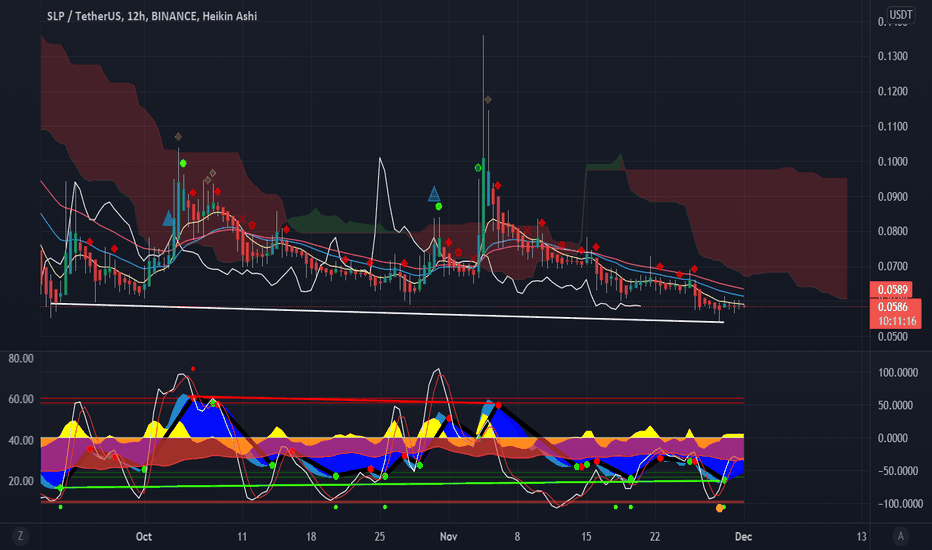The height and width of the screenshot is (550, 932).
Task: Click the Dec label on time axis
Action: [x=743, y=536]
